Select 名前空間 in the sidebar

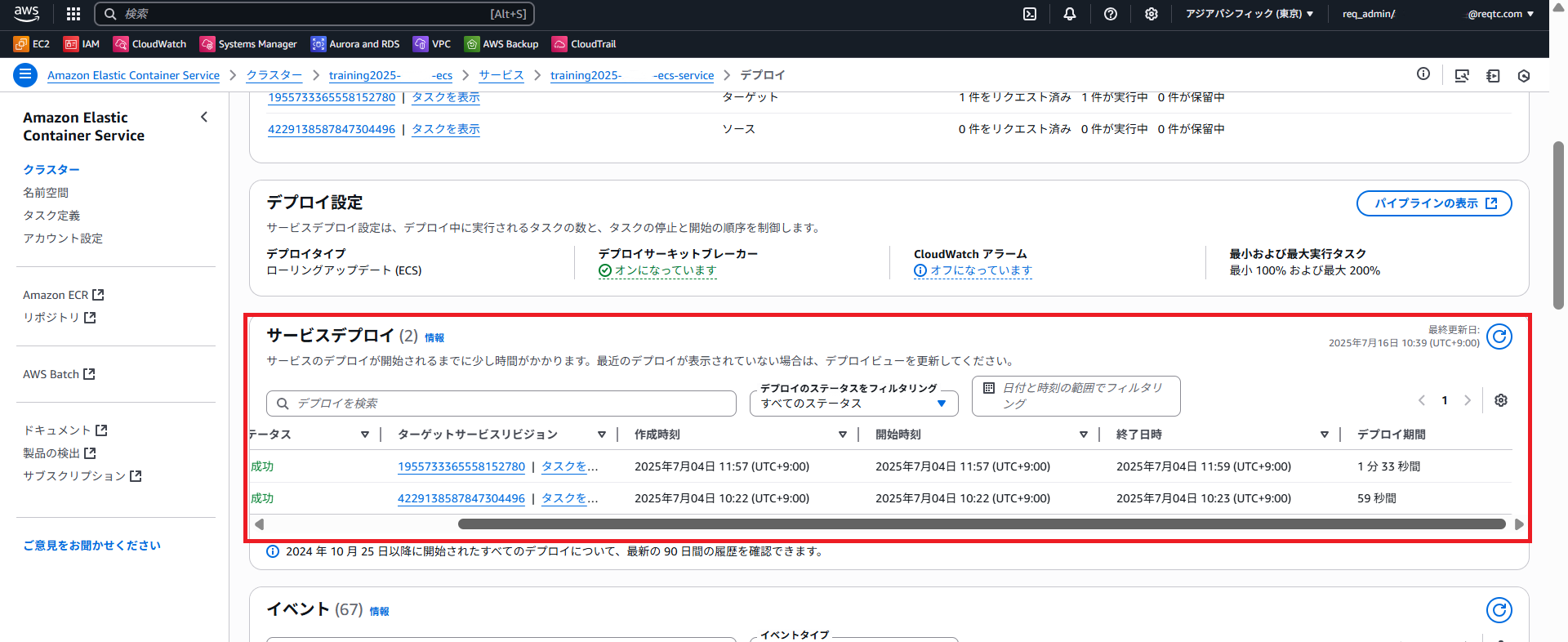[46, 193]
